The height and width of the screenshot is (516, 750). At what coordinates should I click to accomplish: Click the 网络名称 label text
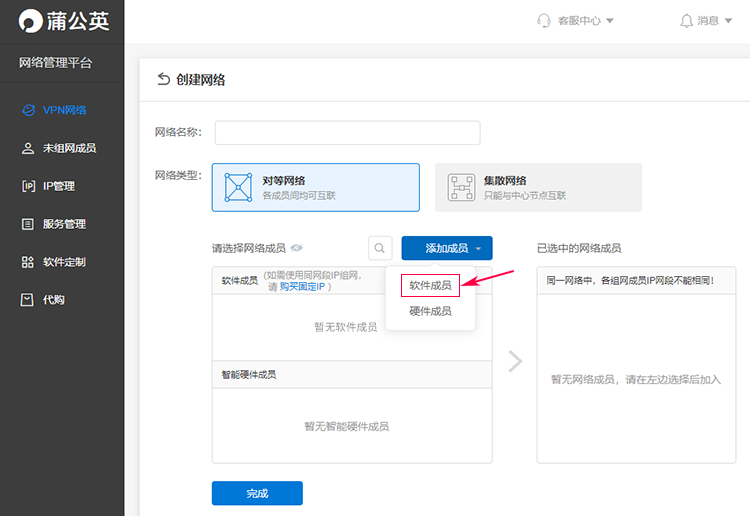[178, 132]
